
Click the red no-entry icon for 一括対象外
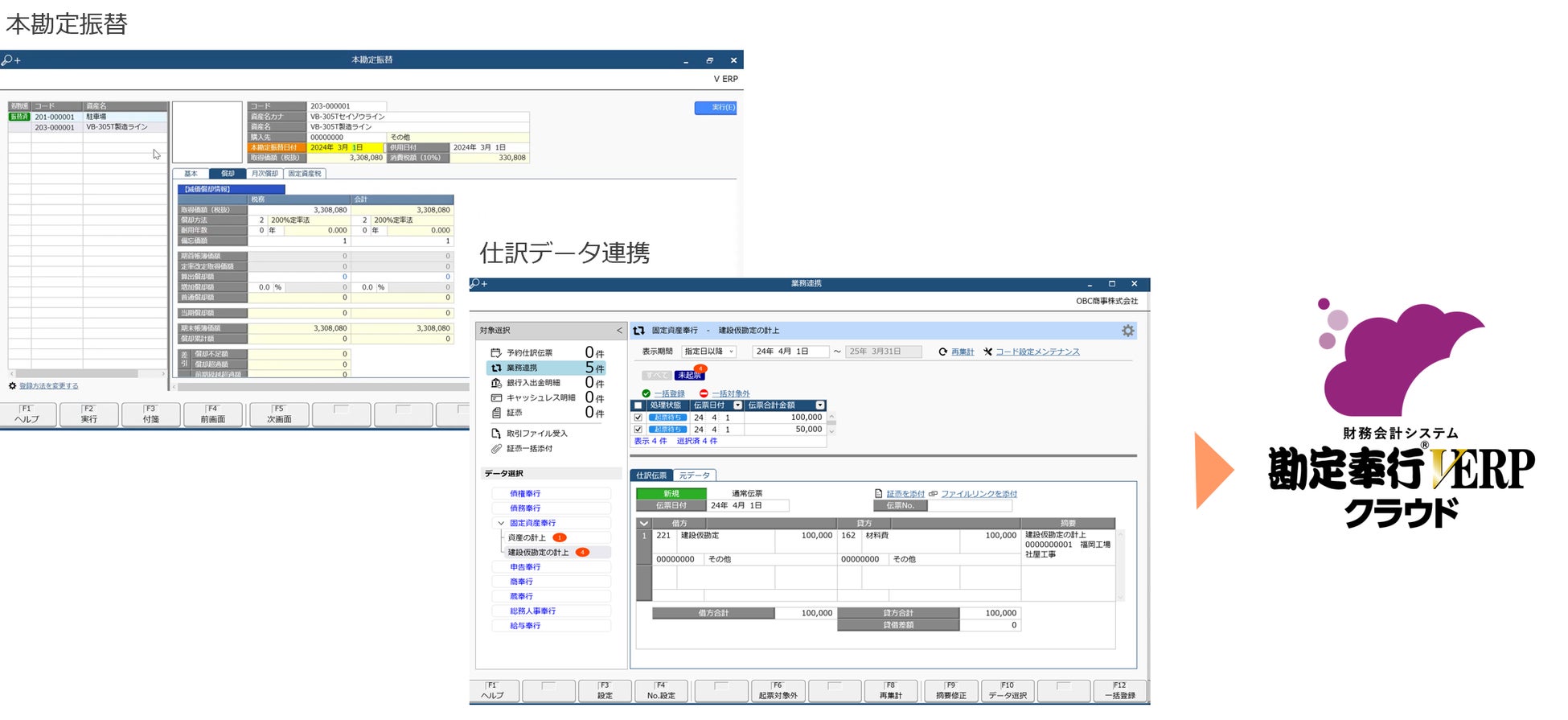704,393
